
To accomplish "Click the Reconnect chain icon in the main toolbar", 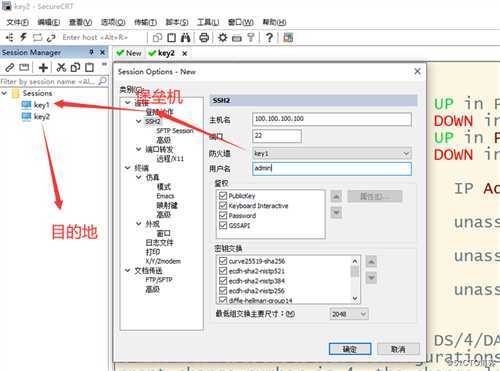I will pos(51,38).
